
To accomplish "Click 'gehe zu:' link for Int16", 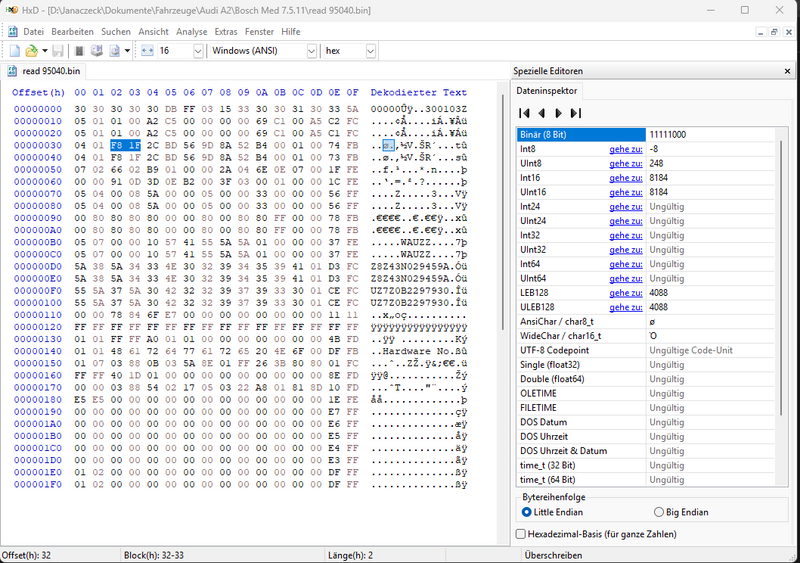I will [x=625, y=177].
